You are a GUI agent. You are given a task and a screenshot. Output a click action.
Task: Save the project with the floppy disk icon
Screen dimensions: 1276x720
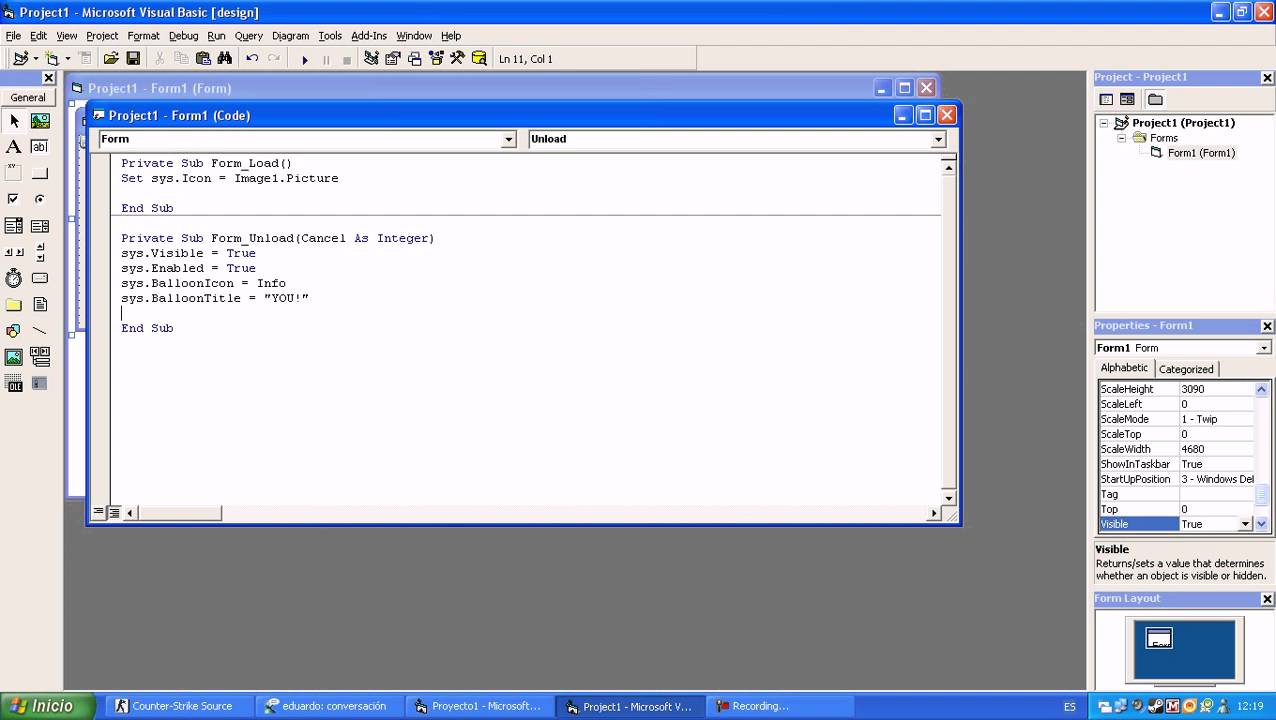click(x=133, y=59)
